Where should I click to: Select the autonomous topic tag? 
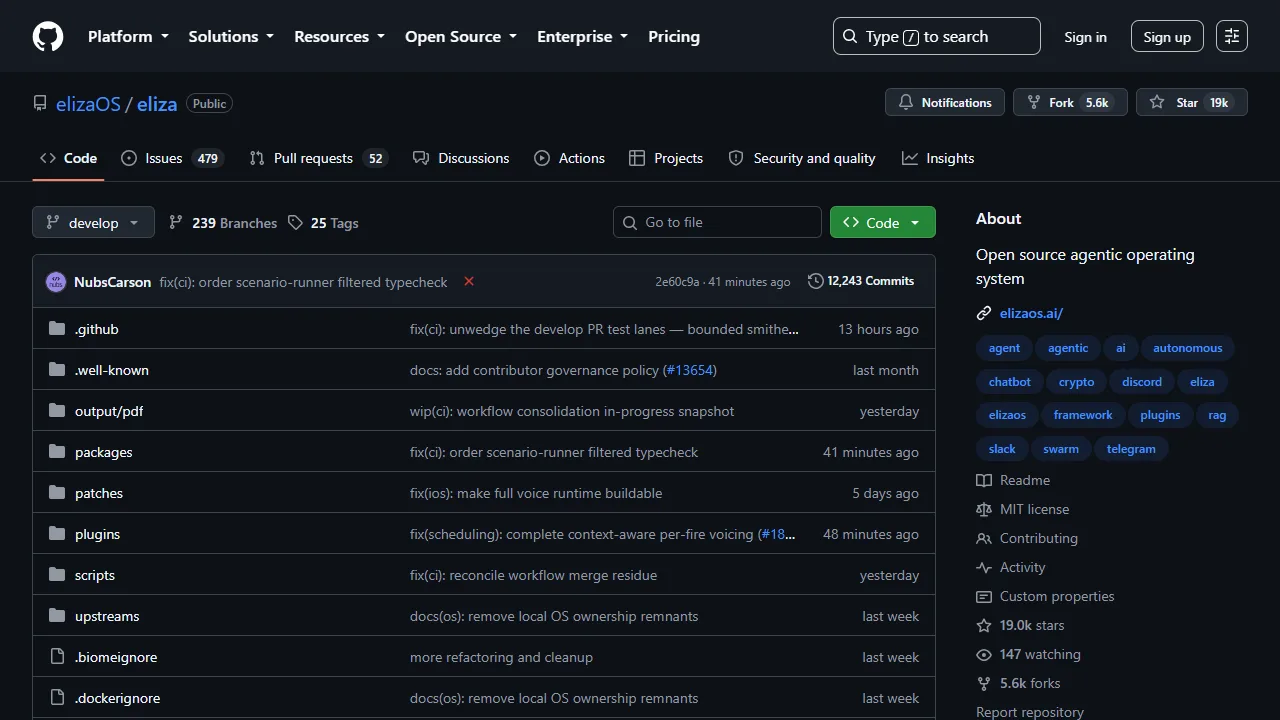1188,348
